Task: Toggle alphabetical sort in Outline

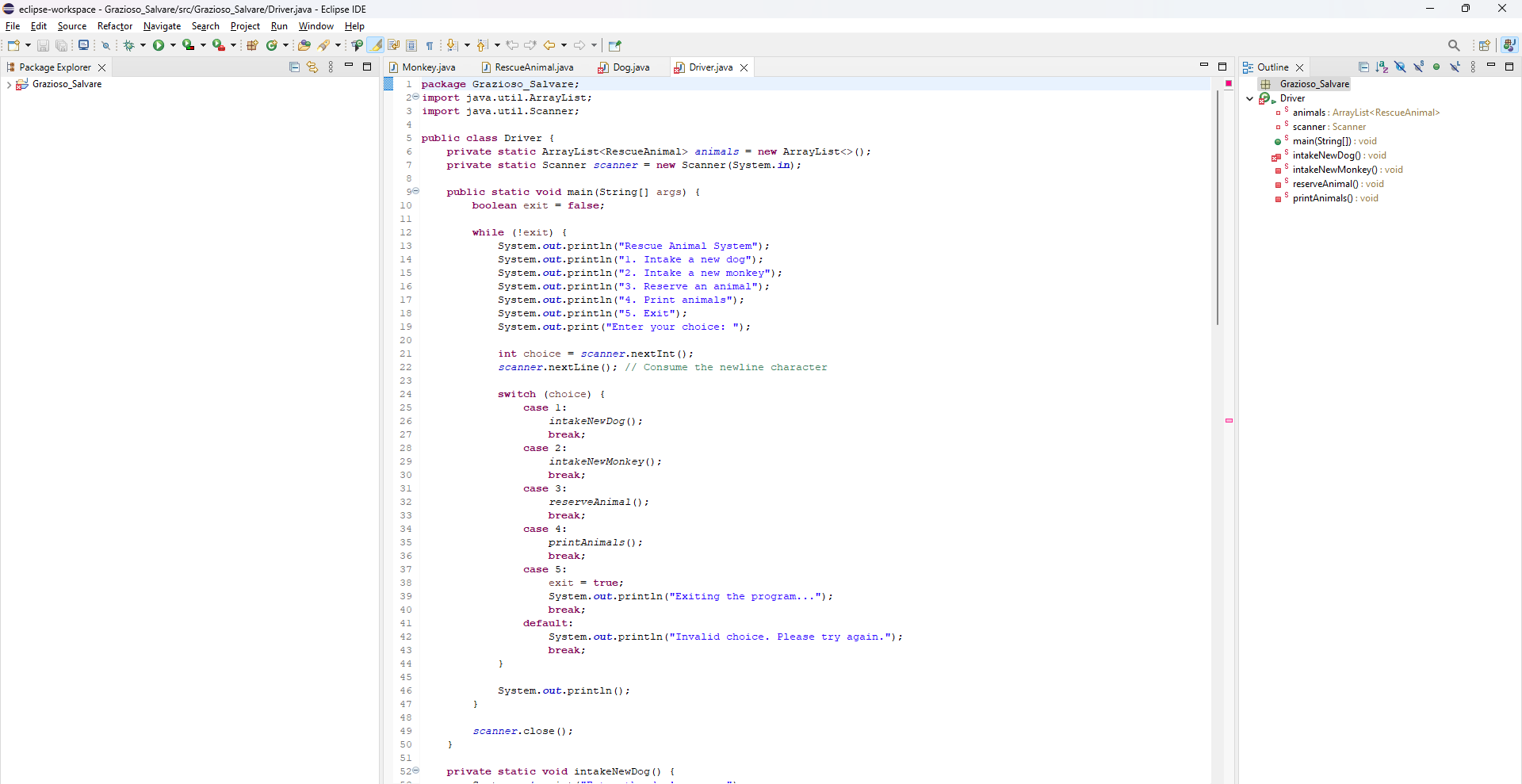Action: (1382, 67)
